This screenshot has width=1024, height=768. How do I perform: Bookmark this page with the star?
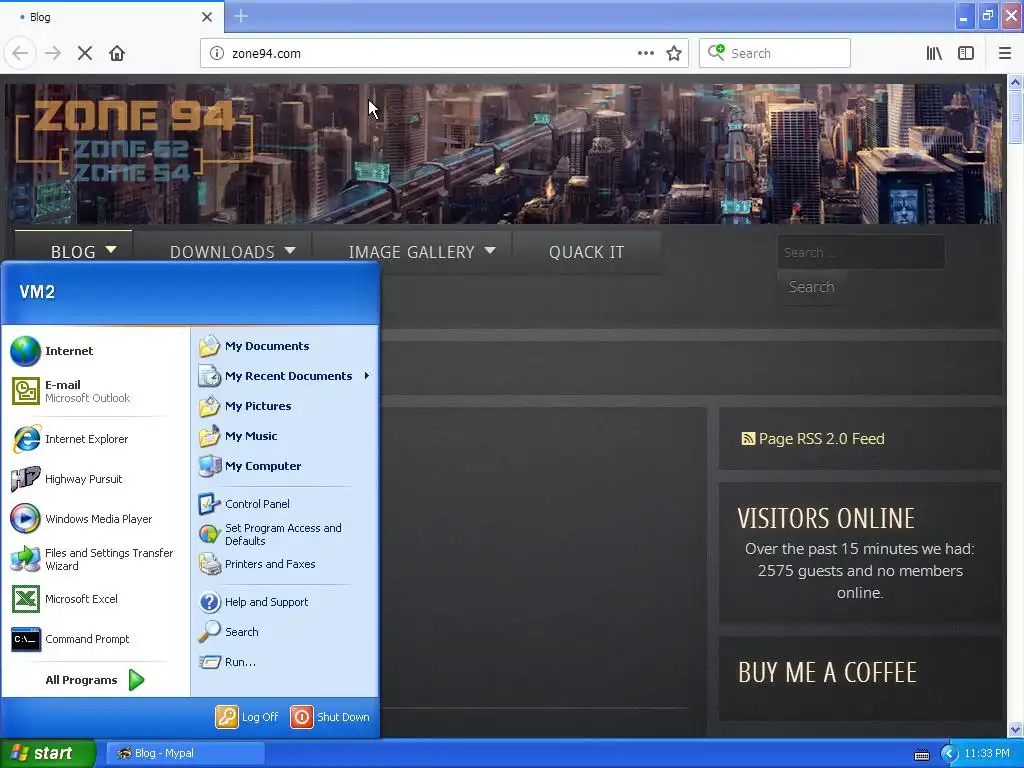tap(674, 54)
